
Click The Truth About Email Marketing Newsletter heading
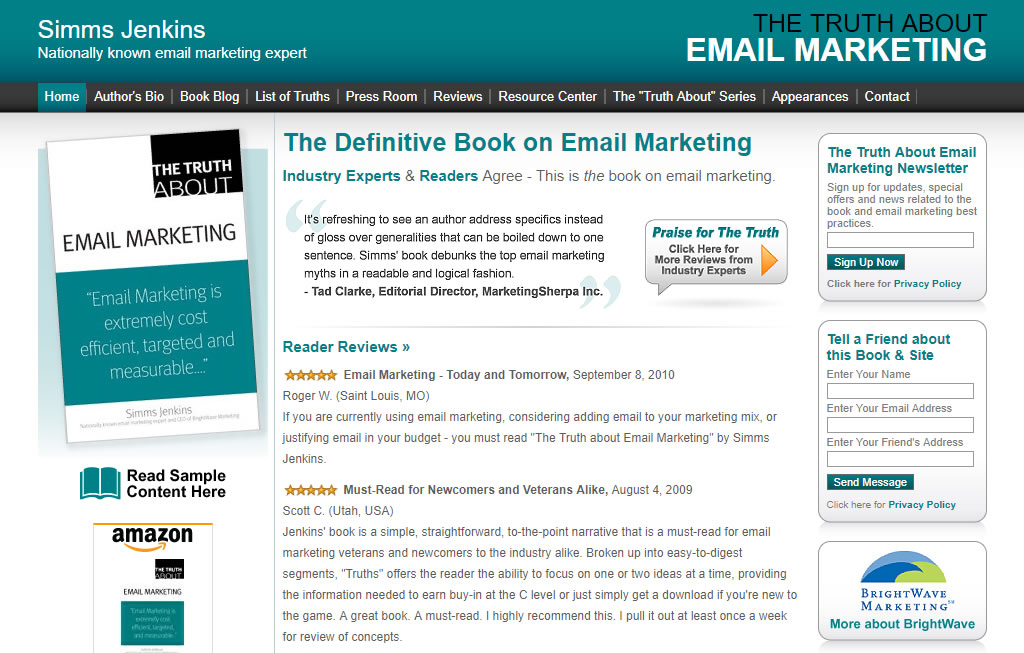[x=901, y=160]
